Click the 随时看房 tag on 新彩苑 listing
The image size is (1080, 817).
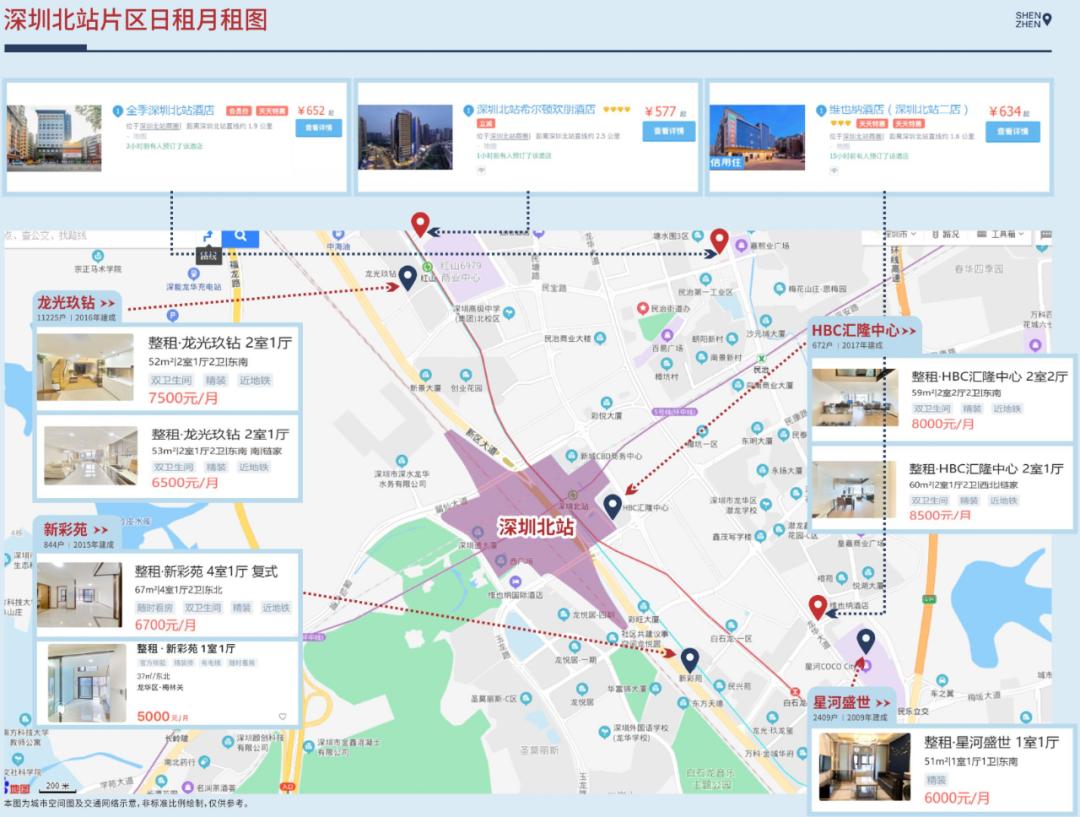pos(154,608)
